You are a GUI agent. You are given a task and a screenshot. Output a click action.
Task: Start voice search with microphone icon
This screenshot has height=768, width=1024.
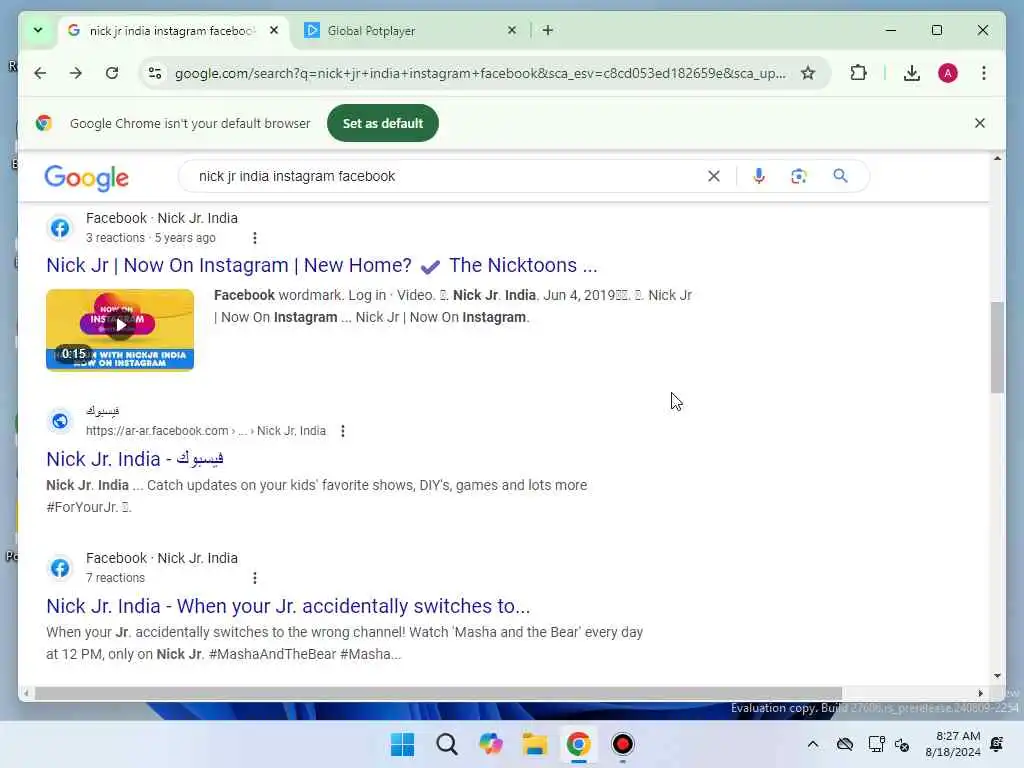759,176
